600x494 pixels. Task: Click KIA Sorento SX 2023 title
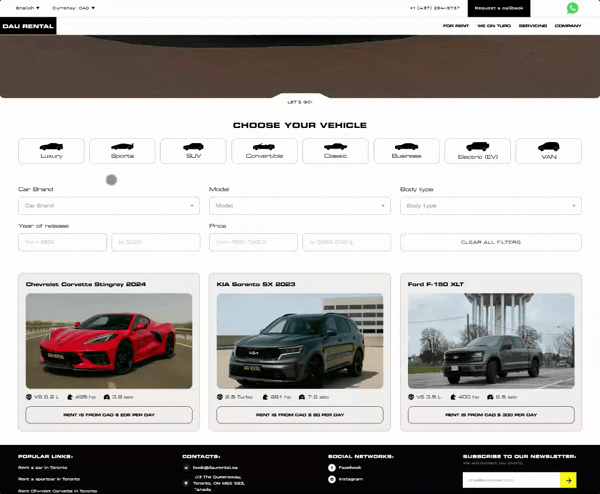256,284
